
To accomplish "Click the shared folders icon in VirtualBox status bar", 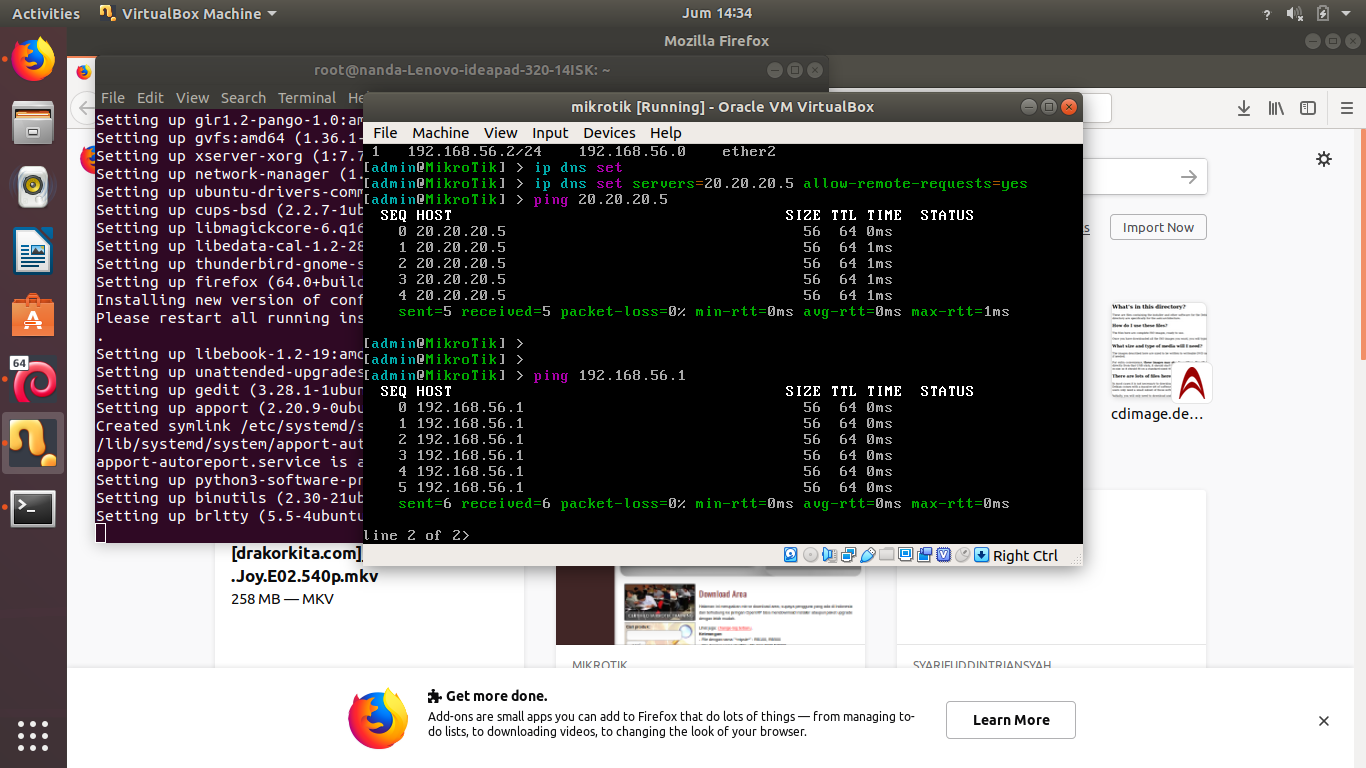I will coord(886,555).
